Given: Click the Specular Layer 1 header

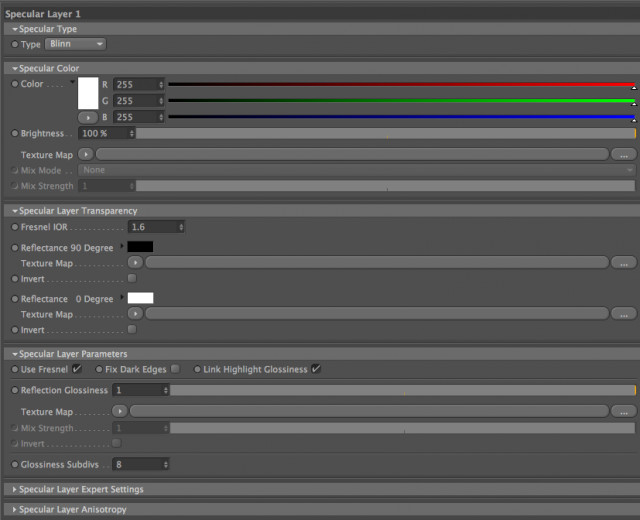Looking at the screenshot, I should click(x=322, y=14).
